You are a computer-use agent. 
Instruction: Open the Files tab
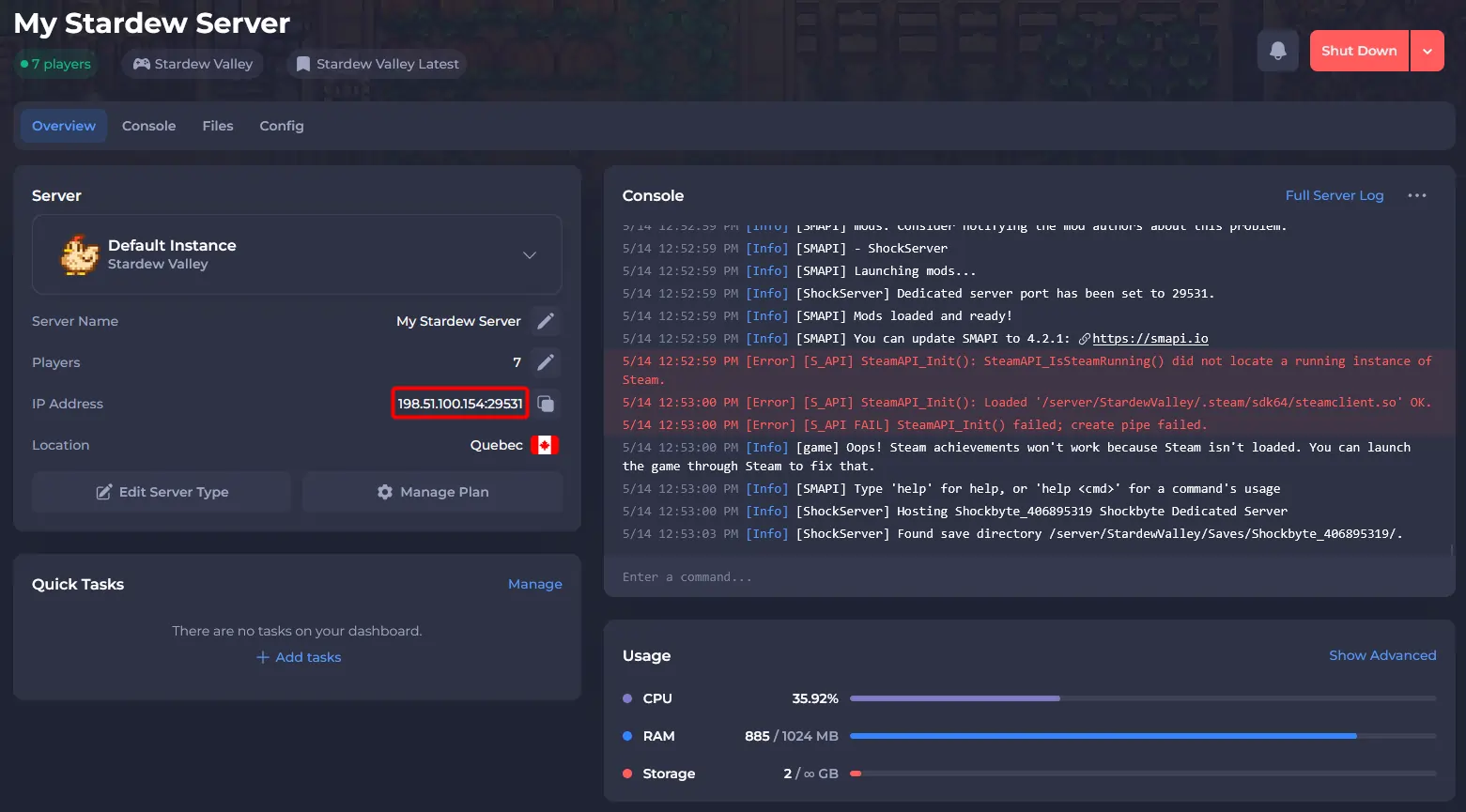coord(218,126)
